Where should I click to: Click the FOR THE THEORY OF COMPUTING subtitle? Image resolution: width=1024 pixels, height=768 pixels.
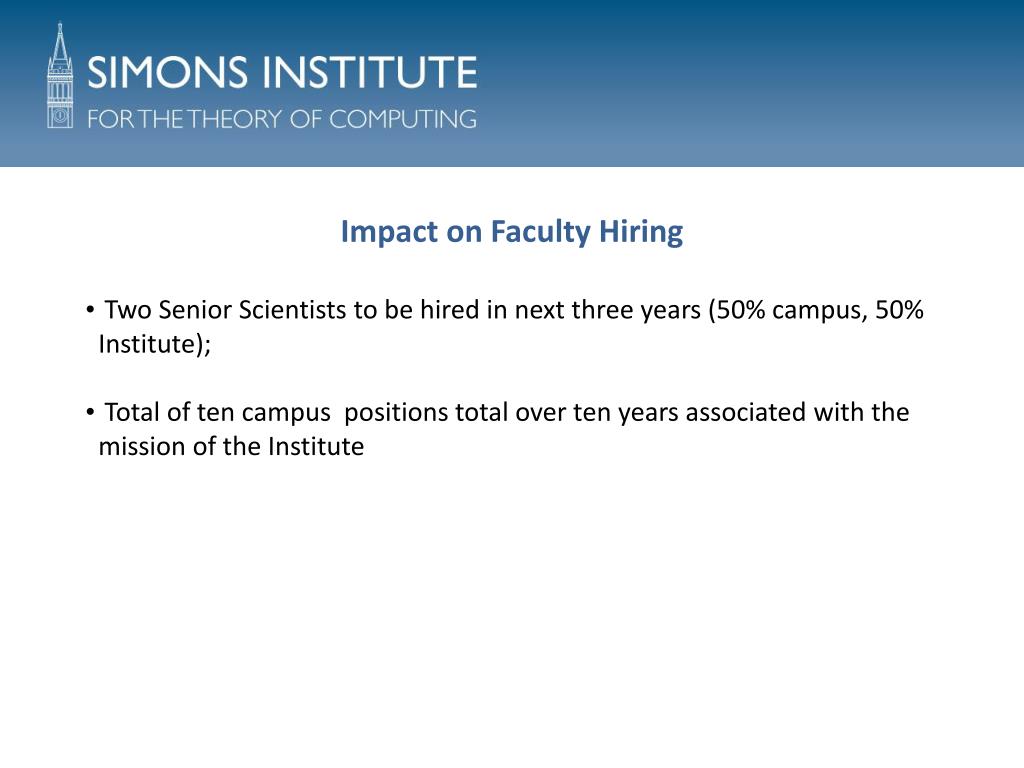click(x=282, y=119)
